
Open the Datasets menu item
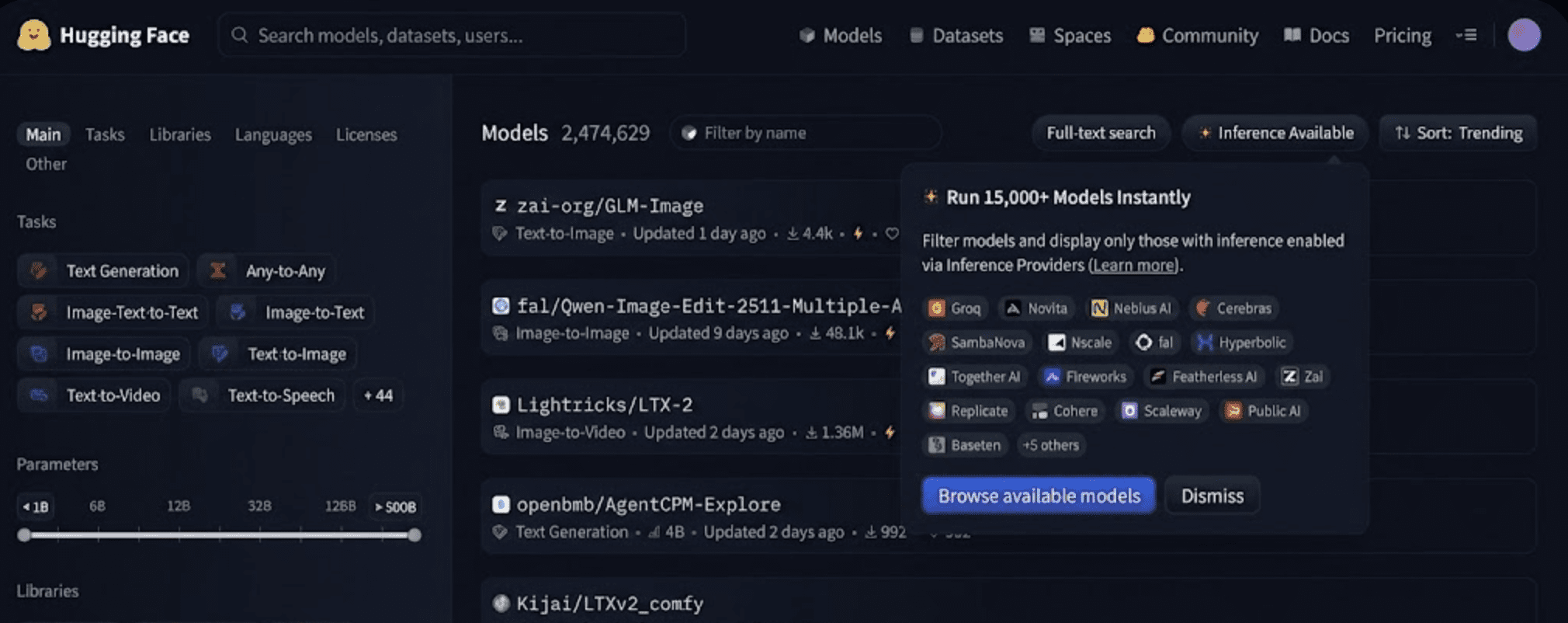click(956, 36)
